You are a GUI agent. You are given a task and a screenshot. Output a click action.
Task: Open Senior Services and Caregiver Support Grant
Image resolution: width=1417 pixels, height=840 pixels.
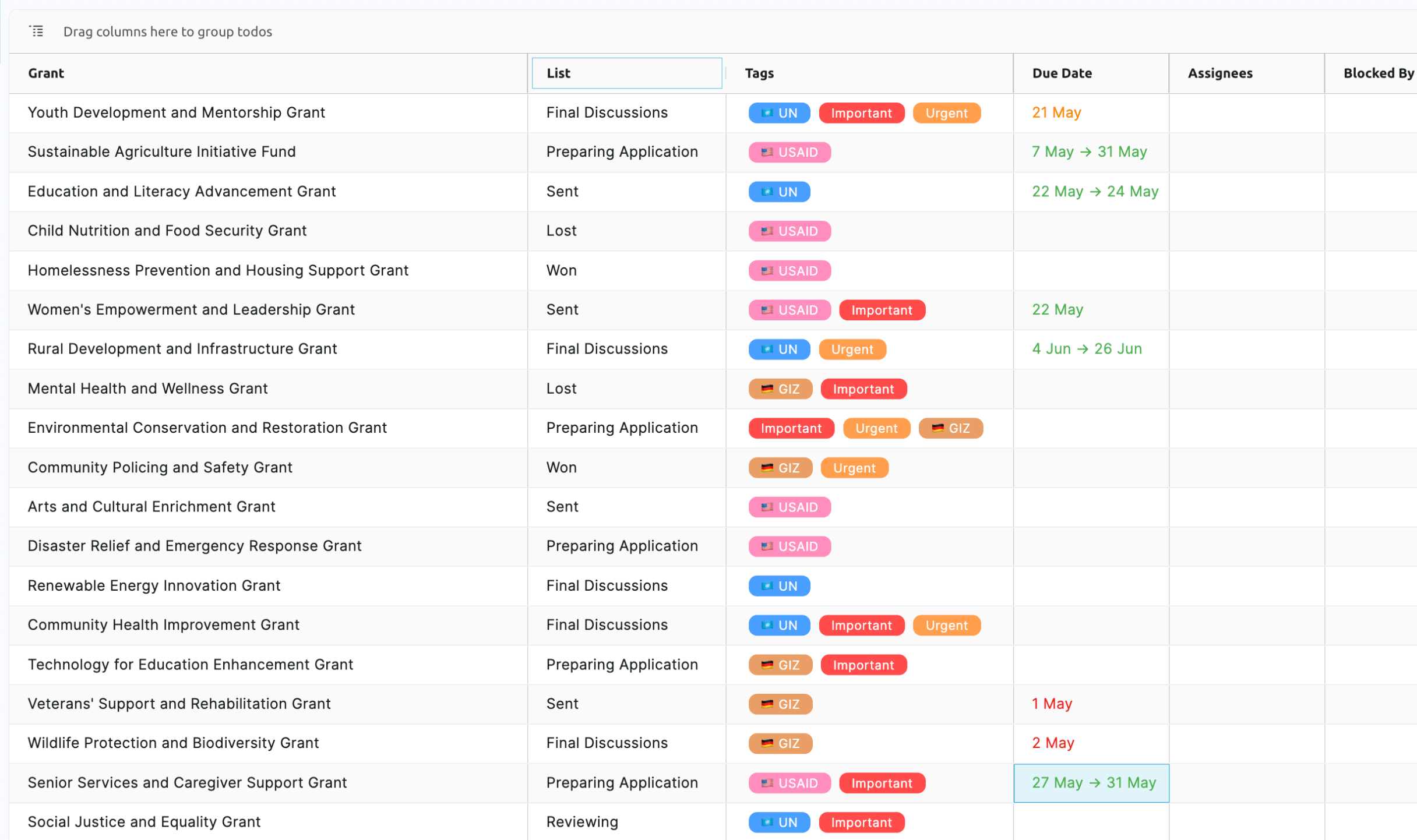tap(187, 783)
